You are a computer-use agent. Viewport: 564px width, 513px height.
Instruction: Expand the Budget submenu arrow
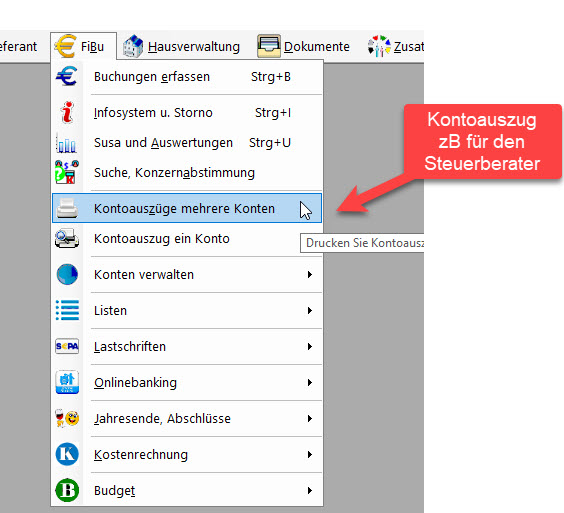310,490
